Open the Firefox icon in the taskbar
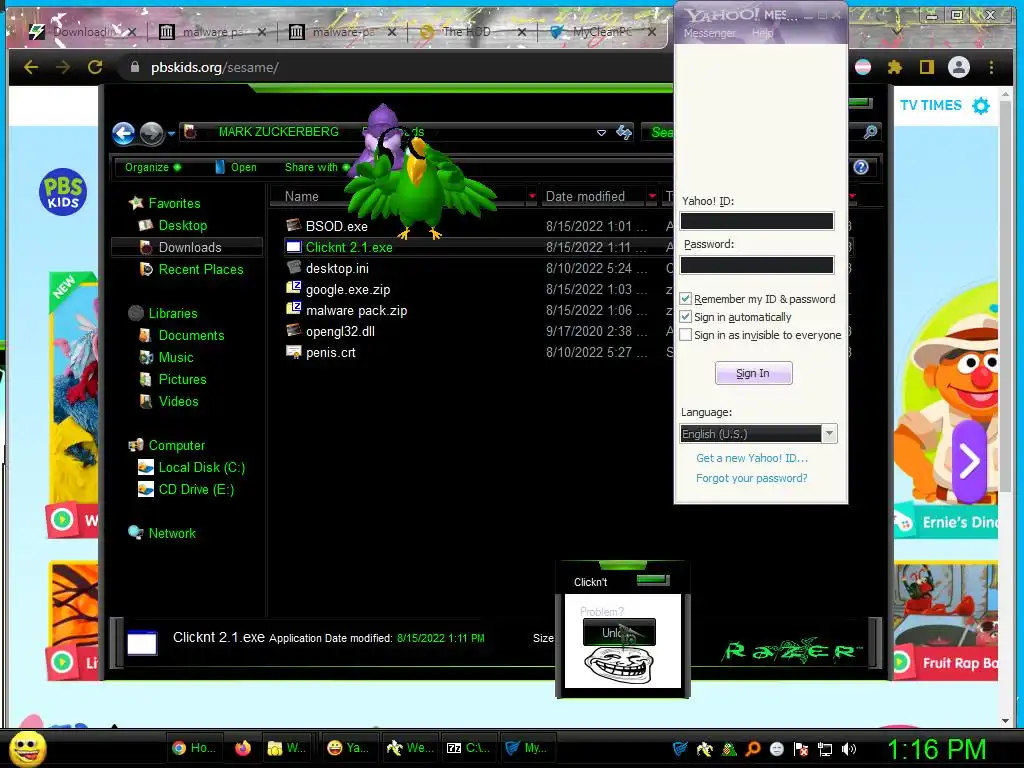 tap(243, 748)
